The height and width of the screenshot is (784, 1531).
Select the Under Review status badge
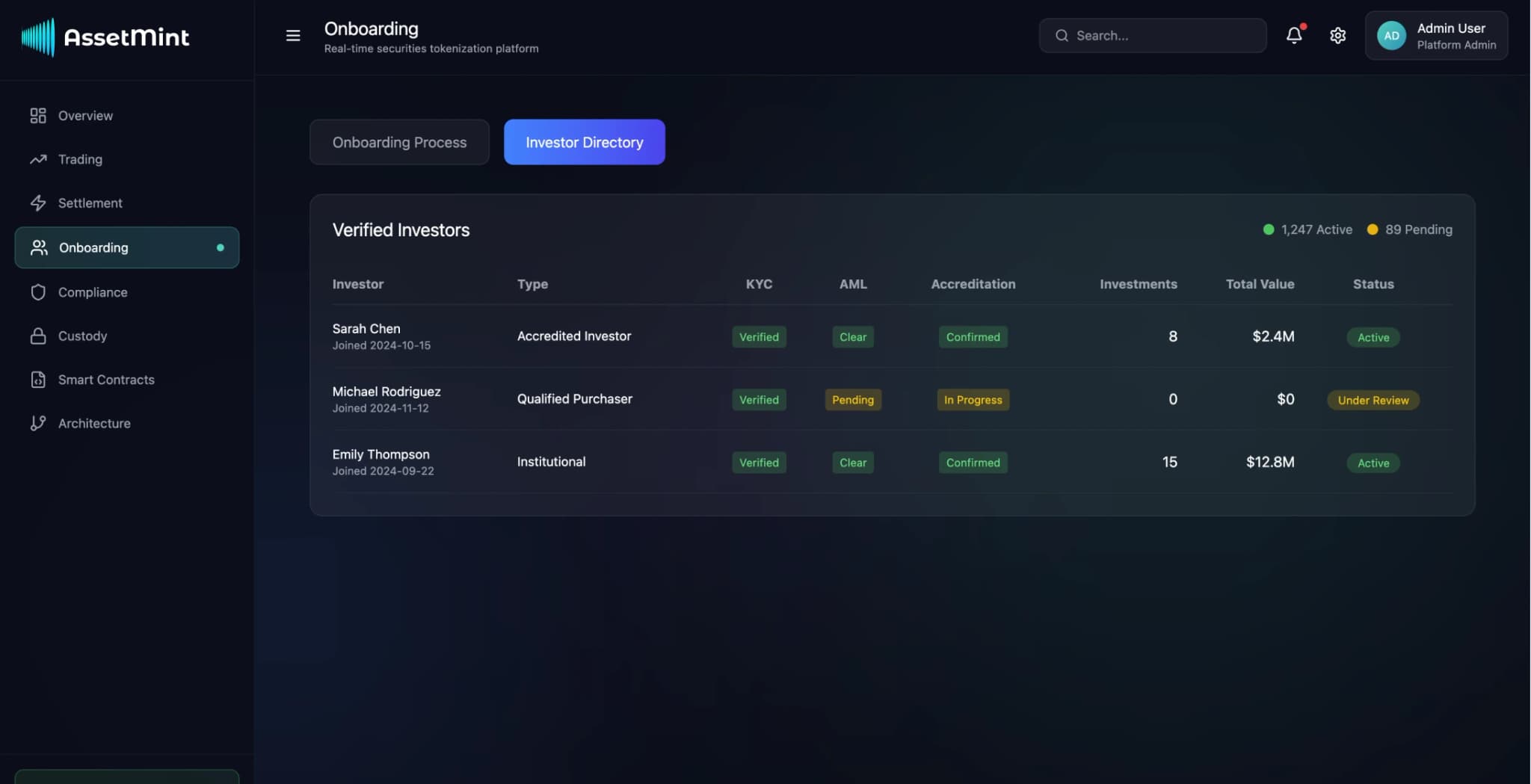1373,400
